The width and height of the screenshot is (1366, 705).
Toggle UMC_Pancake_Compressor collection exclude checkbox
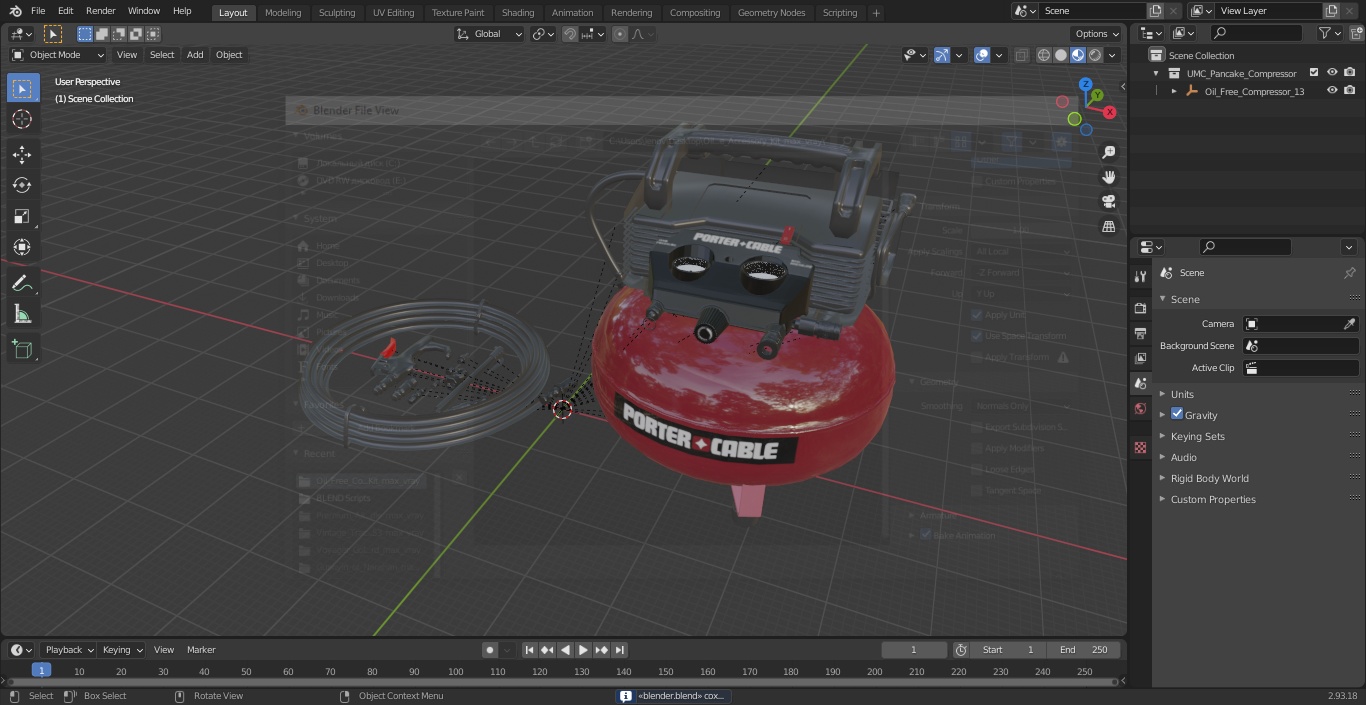click(1314, 73)
